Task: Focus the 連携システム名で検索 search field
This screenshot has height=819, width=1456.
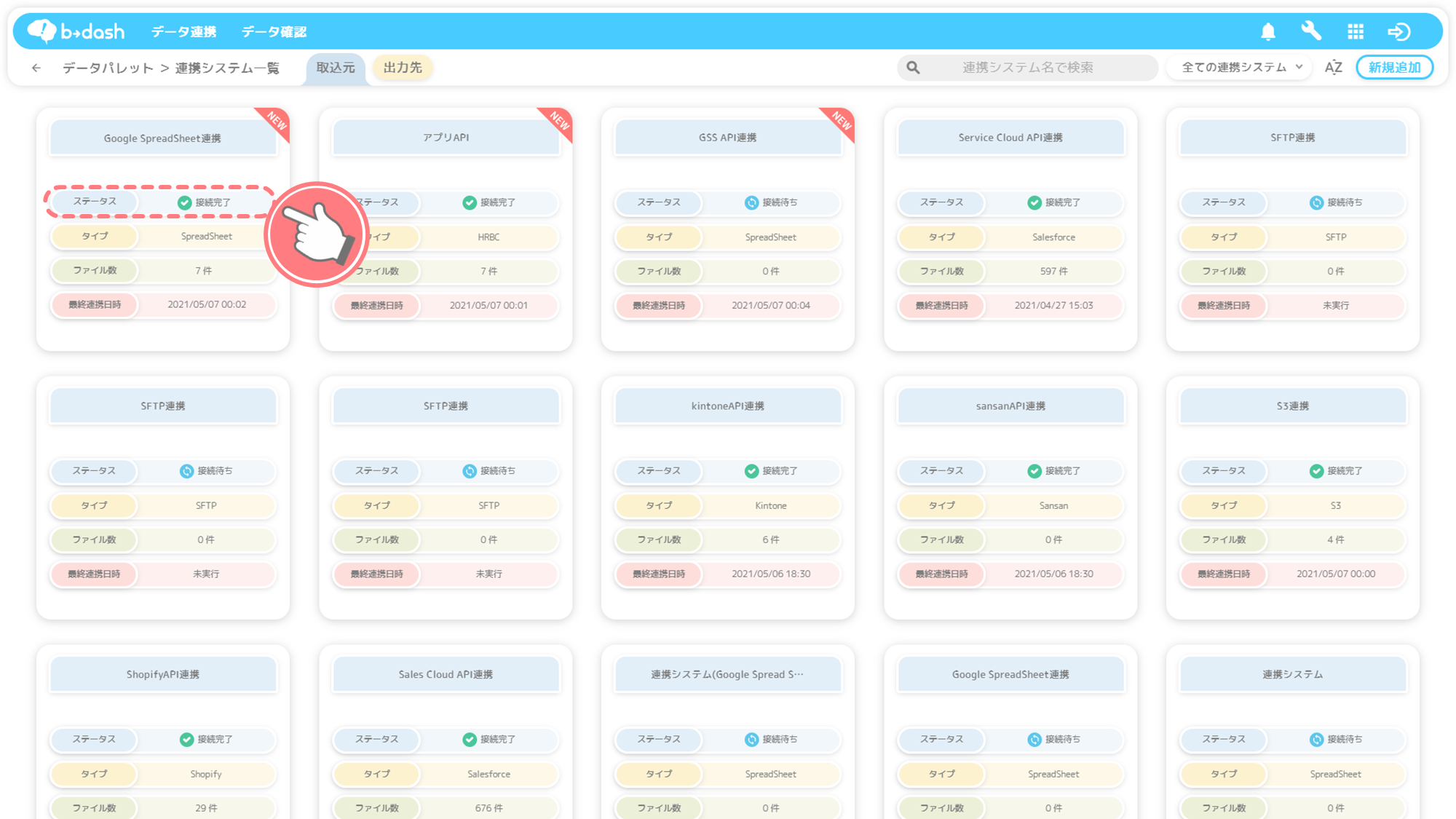Action: [x=1027, y=68]
